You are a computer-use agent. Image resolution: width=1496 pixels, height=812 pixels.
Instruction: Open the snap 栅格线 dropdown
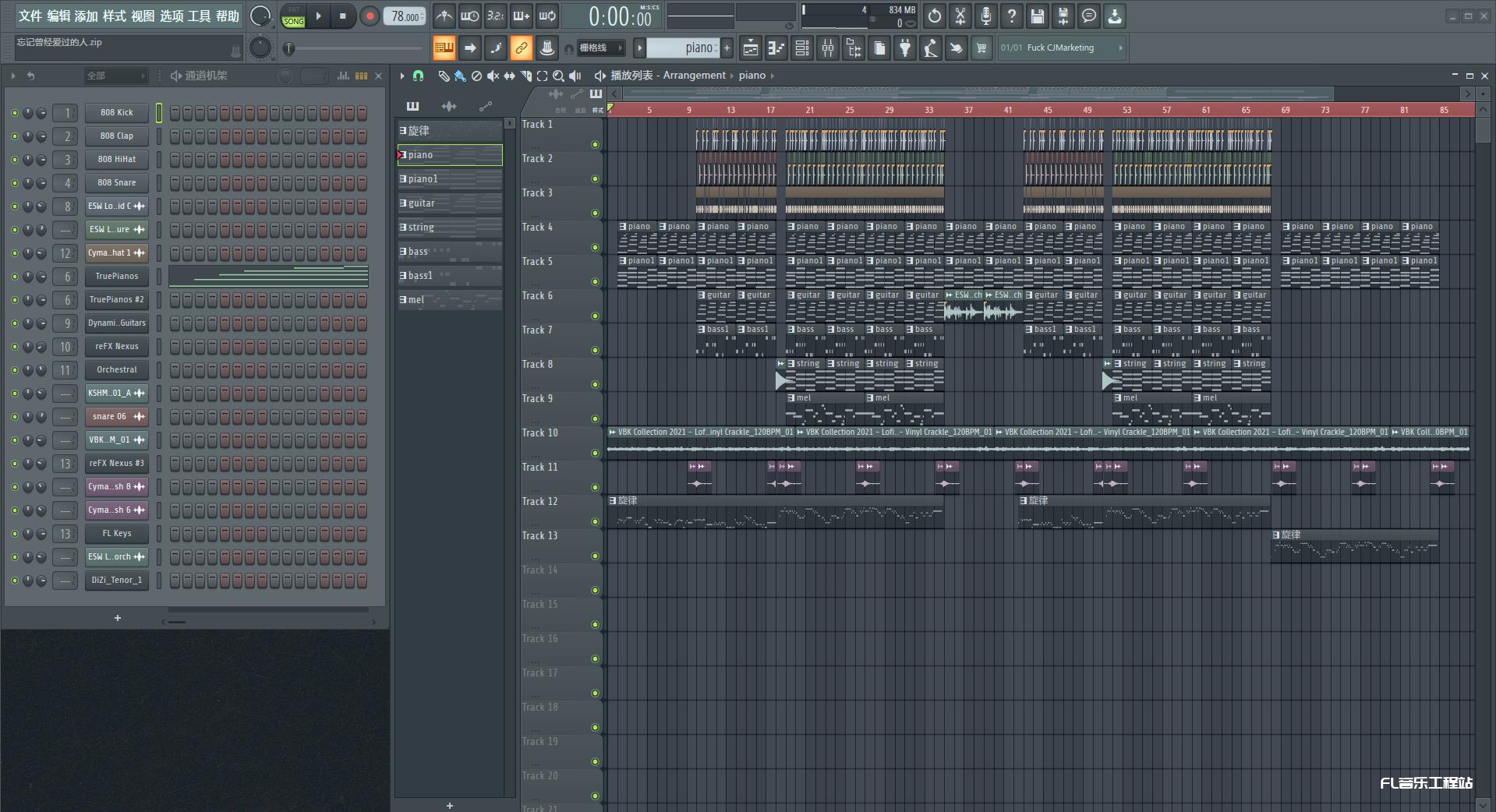click(x=600, y=48)
